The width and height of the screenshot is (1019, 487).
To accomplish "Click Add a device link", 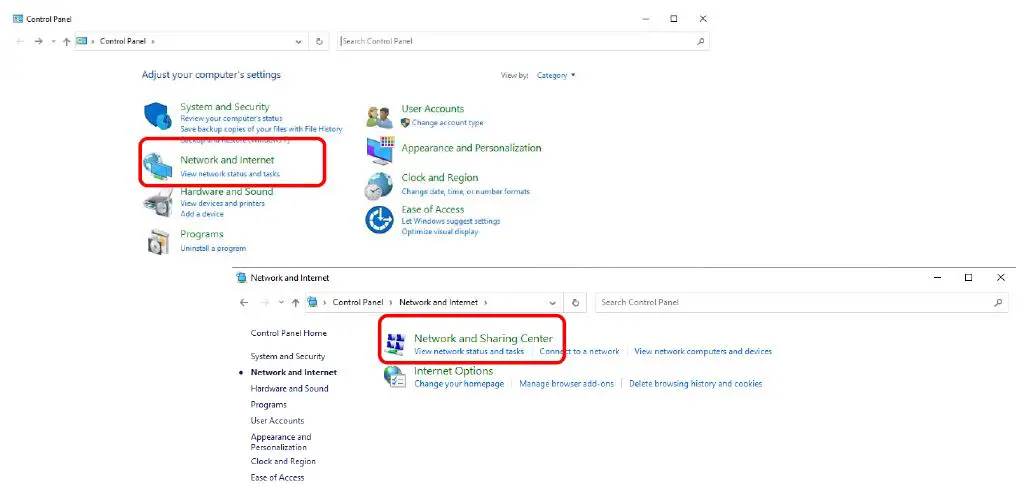I will point(201,214).
